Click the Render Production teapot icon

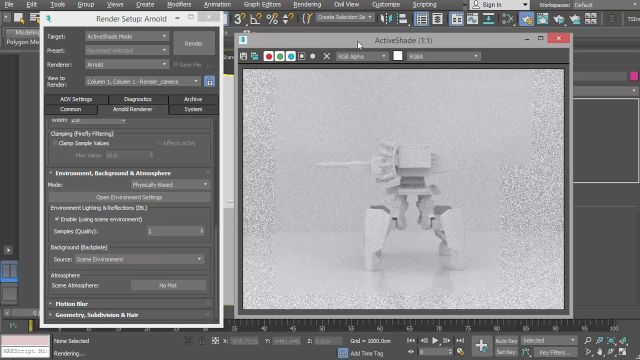tap(559, 18)
